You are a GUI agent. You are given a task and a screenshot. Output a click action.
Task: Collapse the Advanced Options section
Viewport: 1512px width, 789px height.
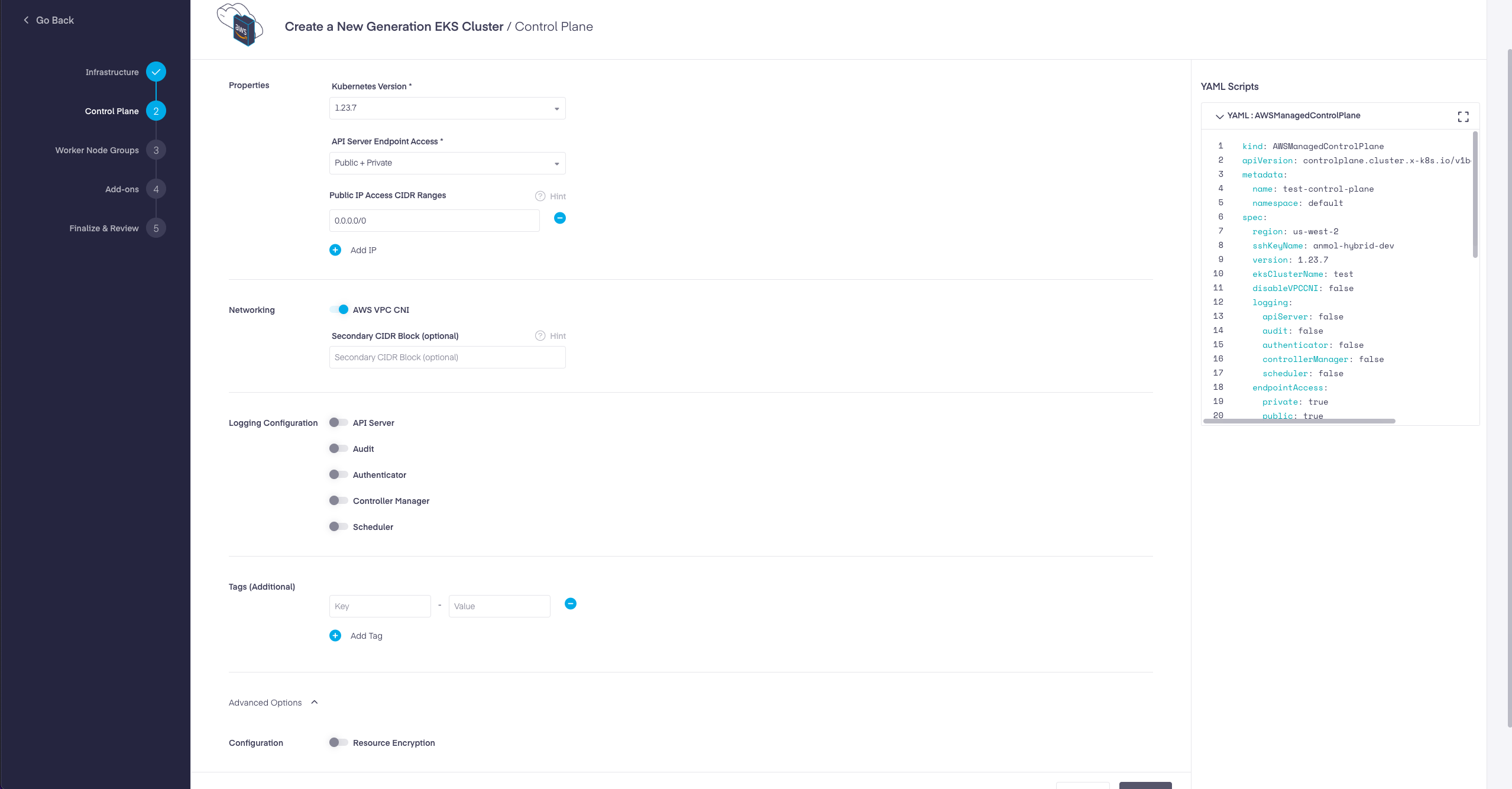tap(314, 702)
